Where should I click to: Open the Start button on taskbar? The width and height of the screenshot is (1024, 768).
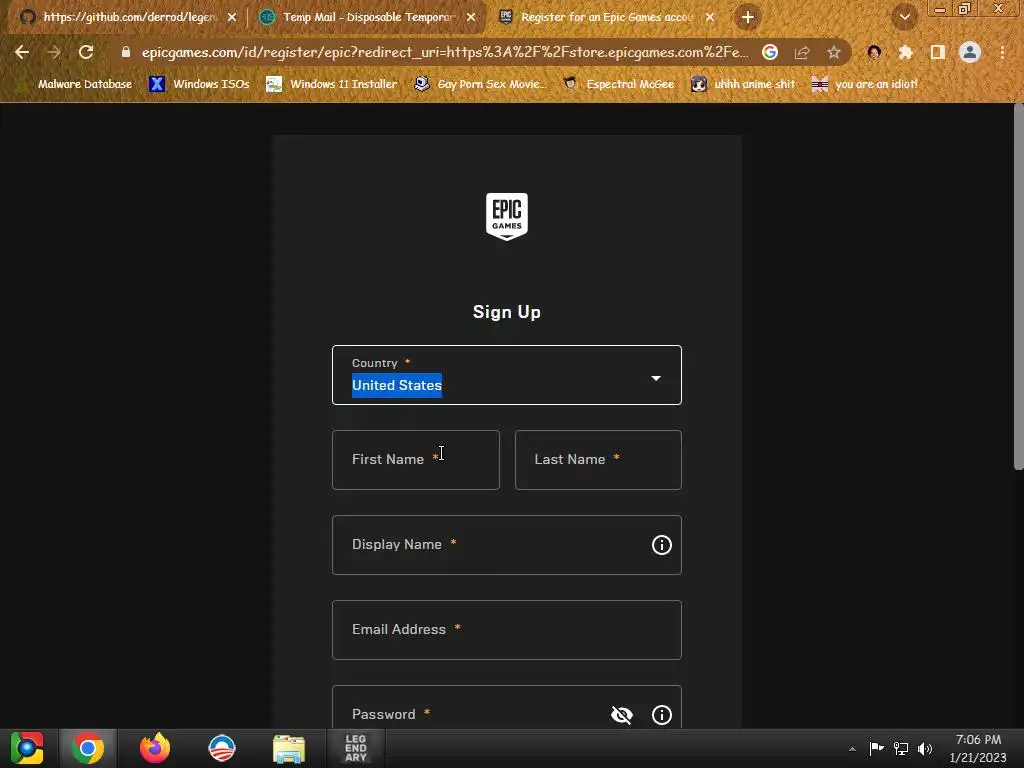coord(27,748)
